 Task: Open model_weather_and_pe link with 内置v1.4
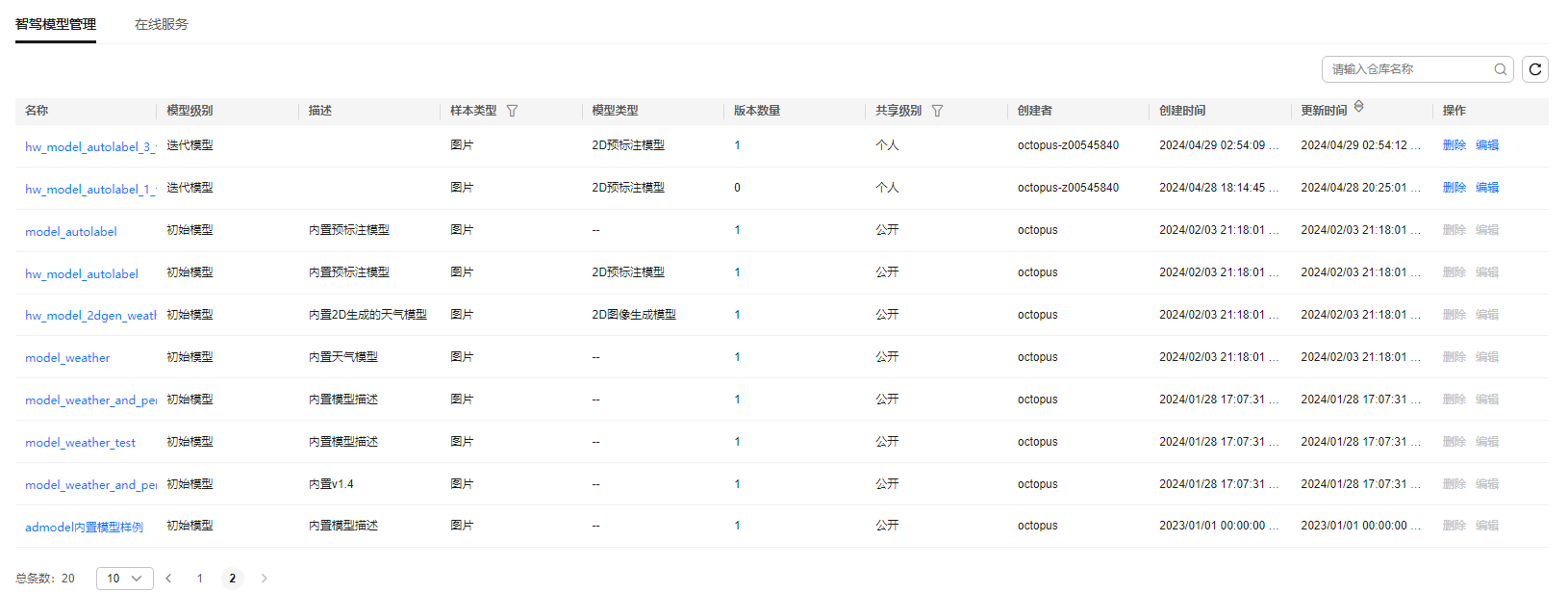(x=90, y=485)
